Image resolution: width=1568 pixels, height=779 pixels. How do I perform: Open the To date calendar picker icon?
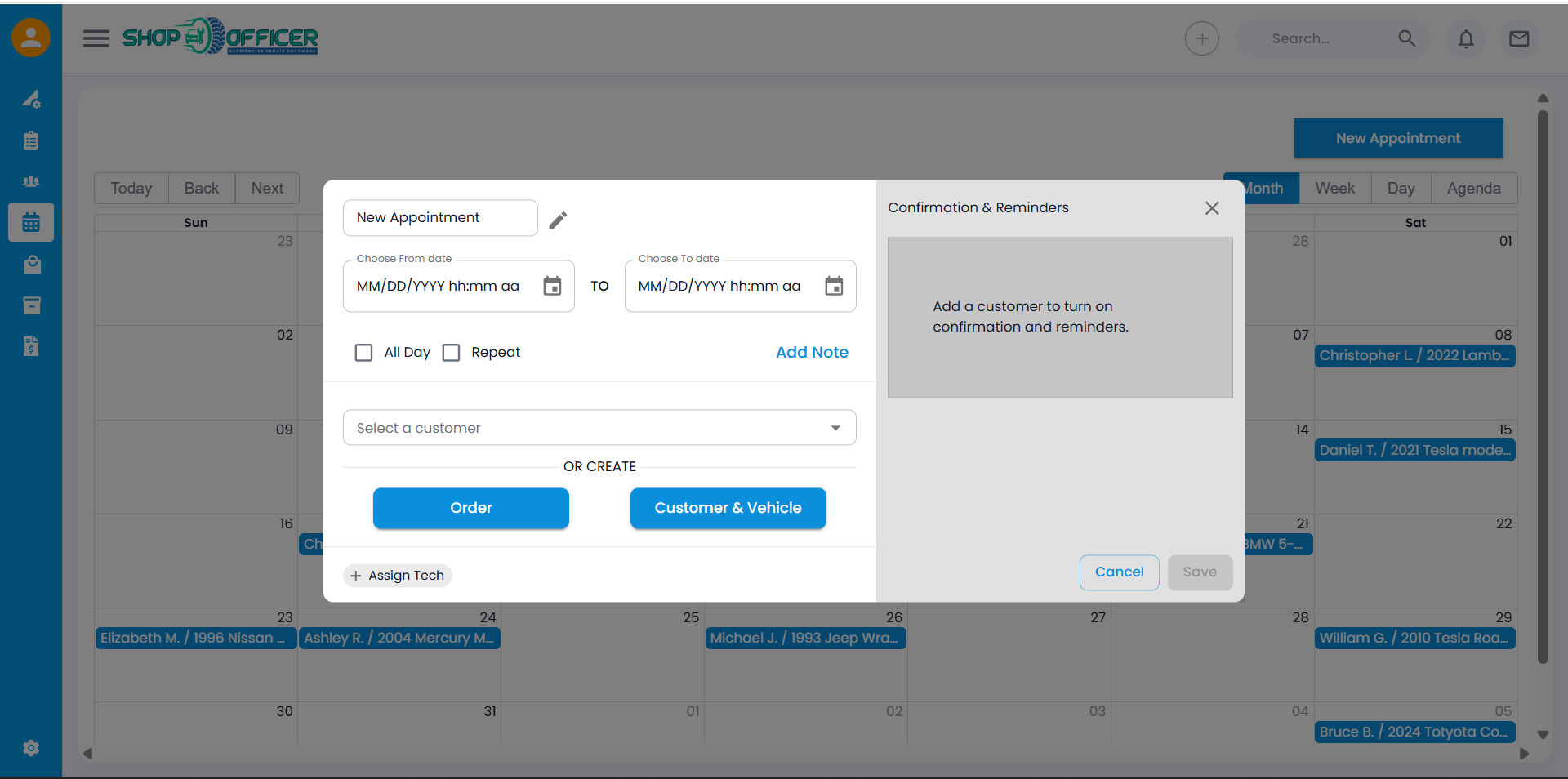pyautogui.click(x=833, y=286)
